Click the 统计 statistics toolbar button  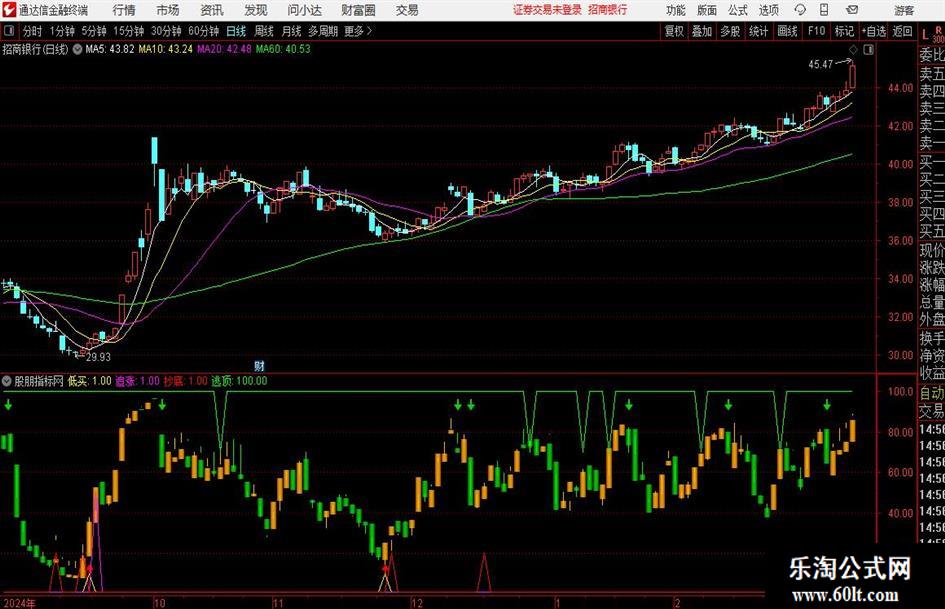click(x=758, y=31)
